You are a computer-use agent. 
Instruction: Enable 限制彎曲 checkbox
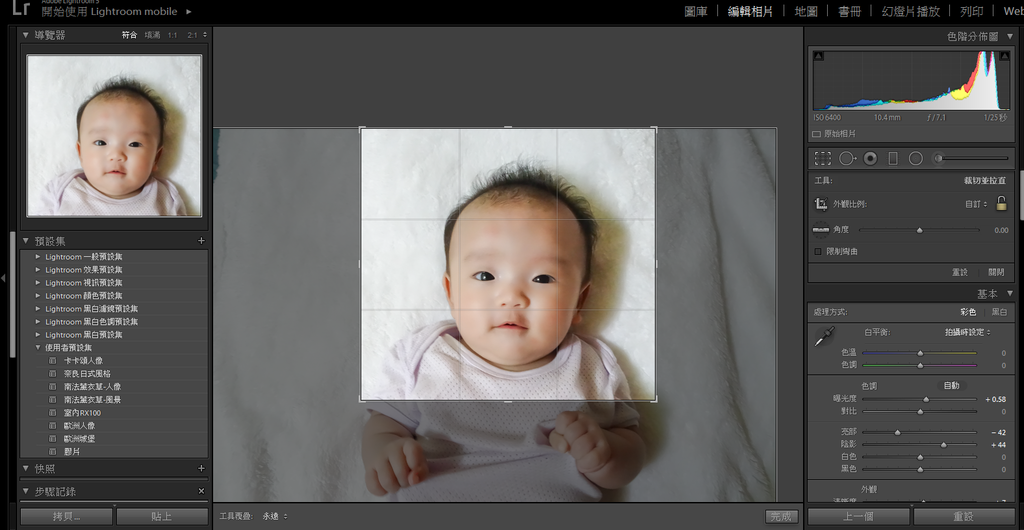tap(818, 251)
